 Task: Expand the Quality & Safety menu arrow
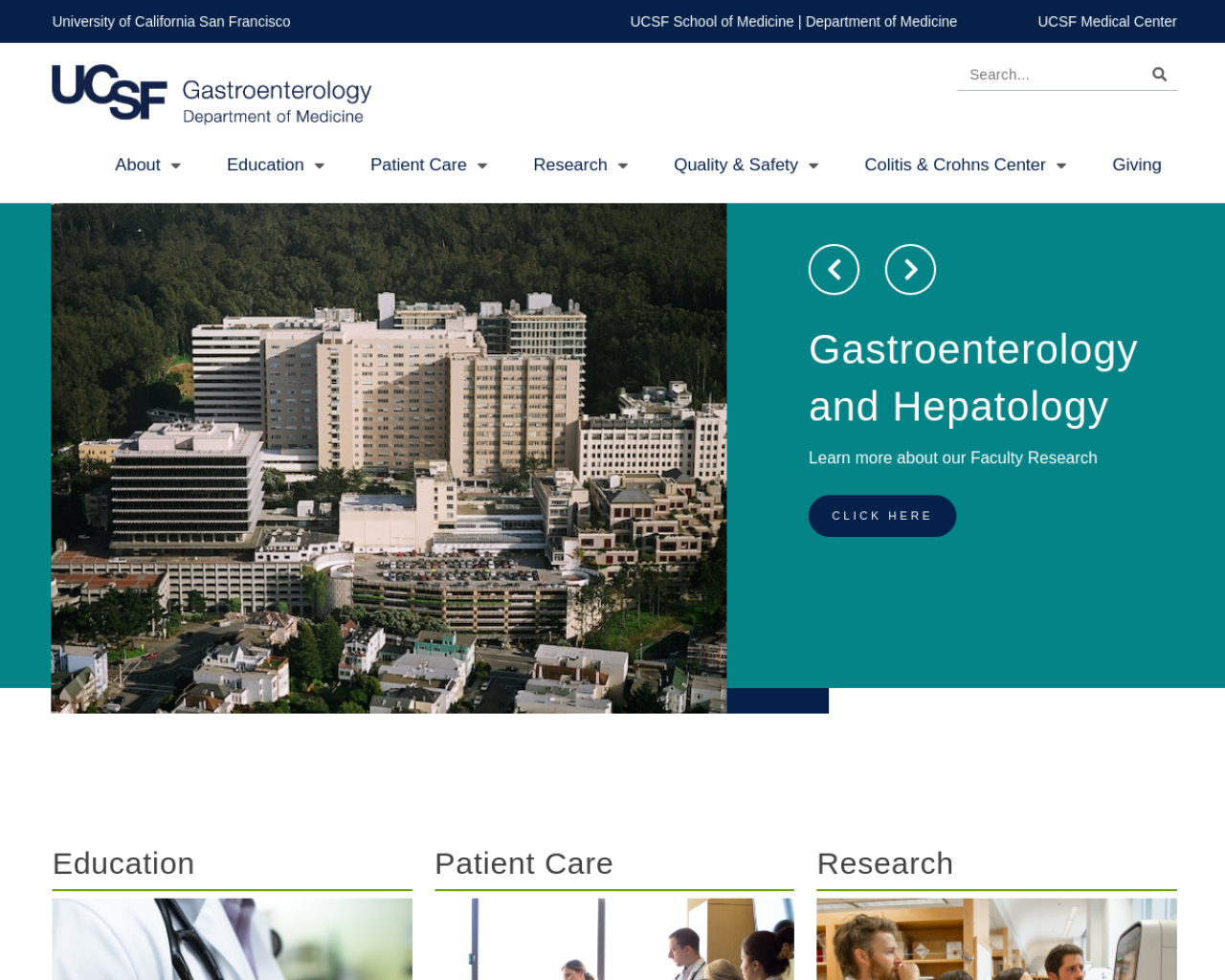pyautogui.click(x=813, y=166)
